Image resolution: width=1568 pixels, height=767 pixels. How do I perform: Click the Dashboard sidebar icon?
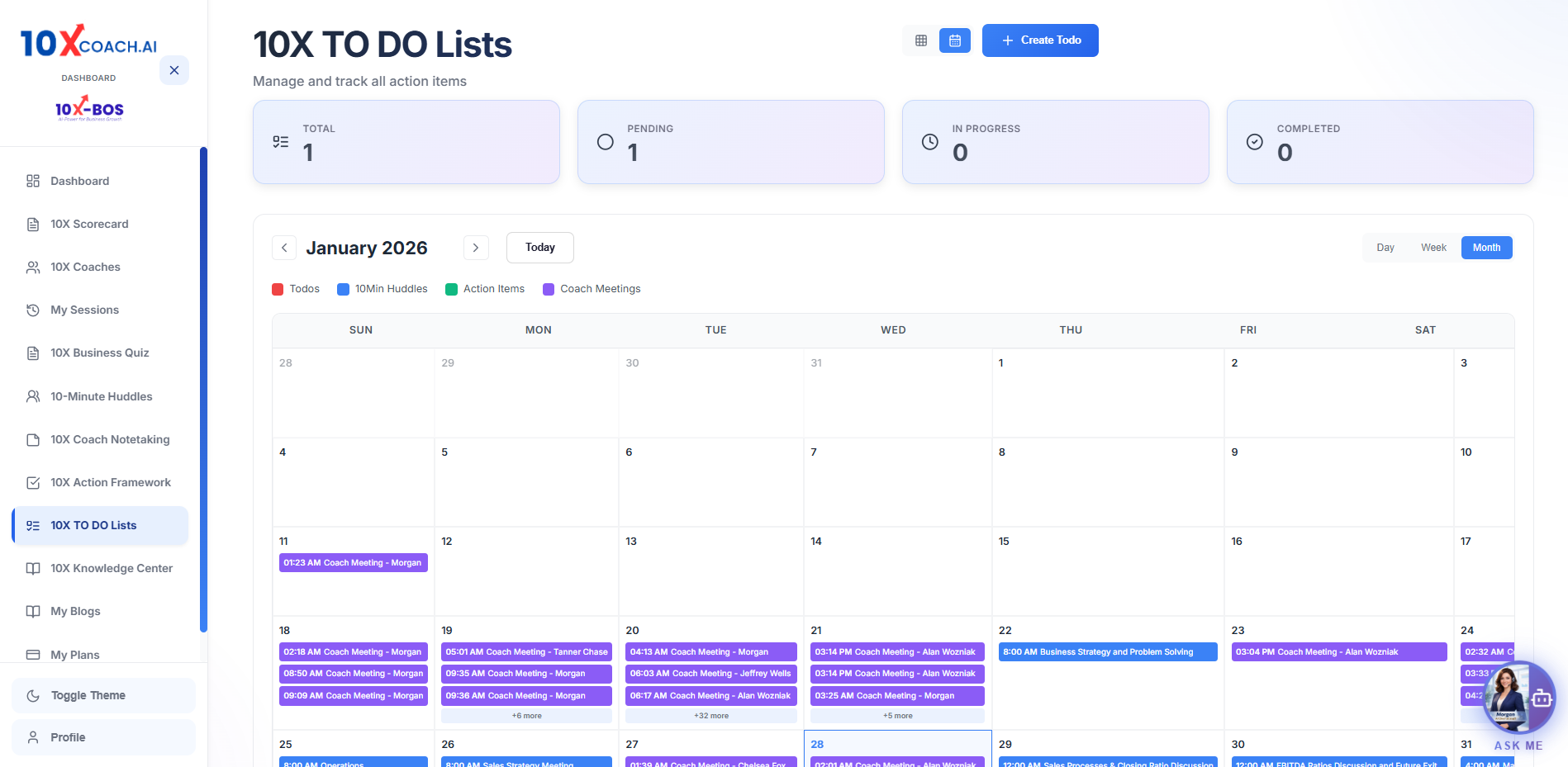(x=33, y=181)
